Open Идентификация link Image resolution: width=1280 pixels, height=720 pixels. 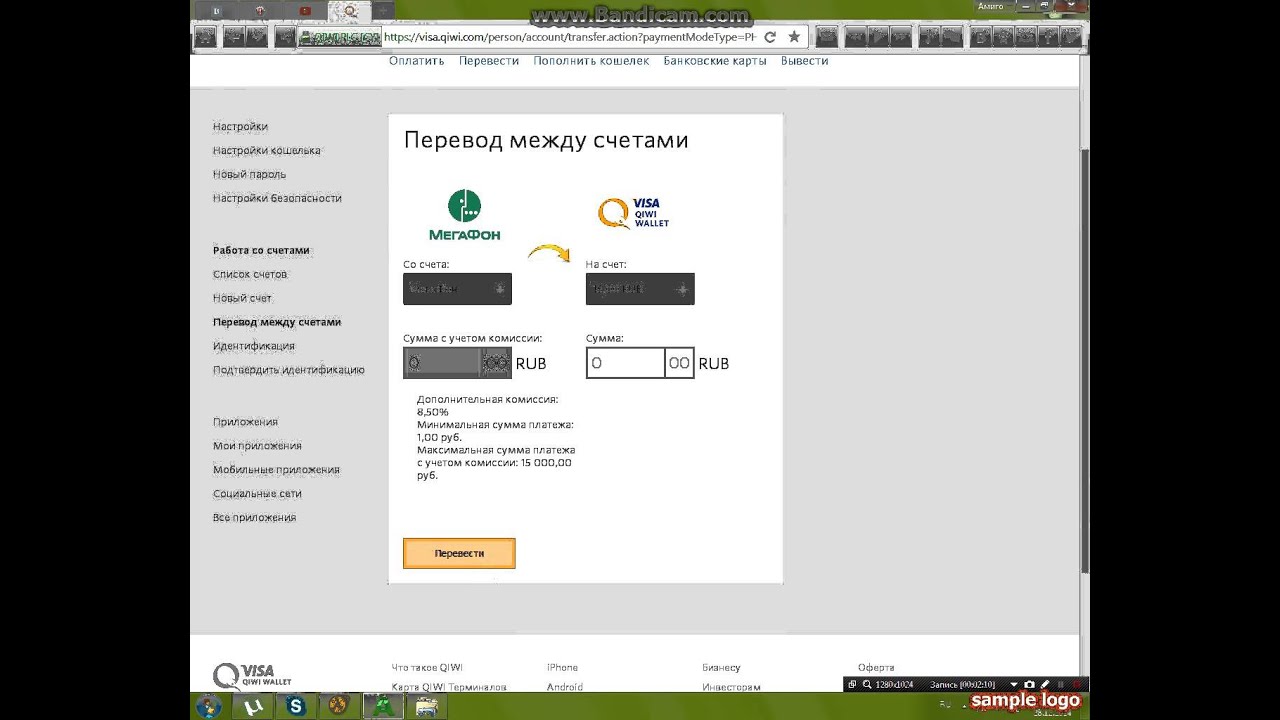(253, 347)
